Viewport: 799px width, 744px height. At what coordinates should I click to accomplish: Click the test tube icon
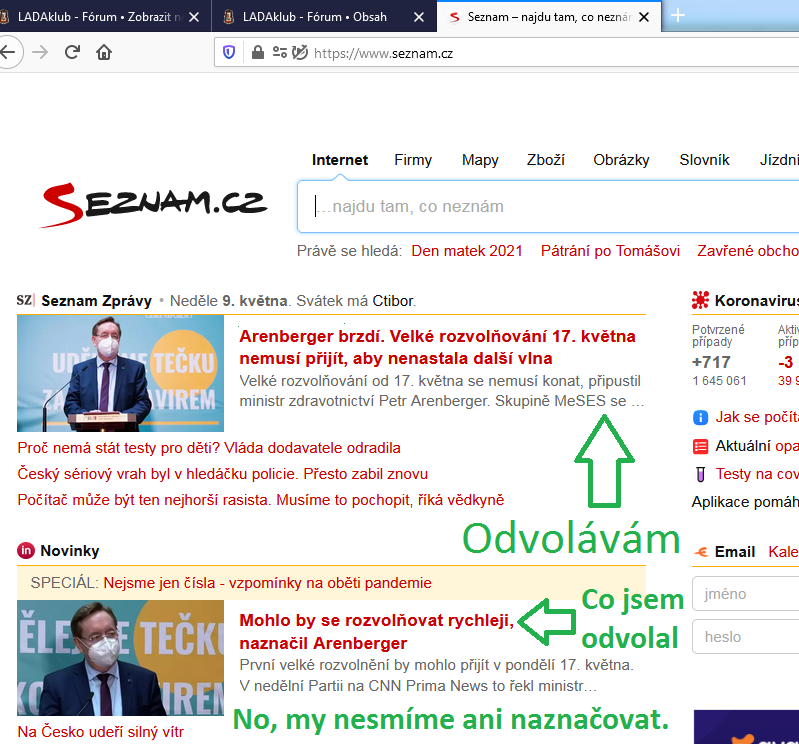(701, 474)
